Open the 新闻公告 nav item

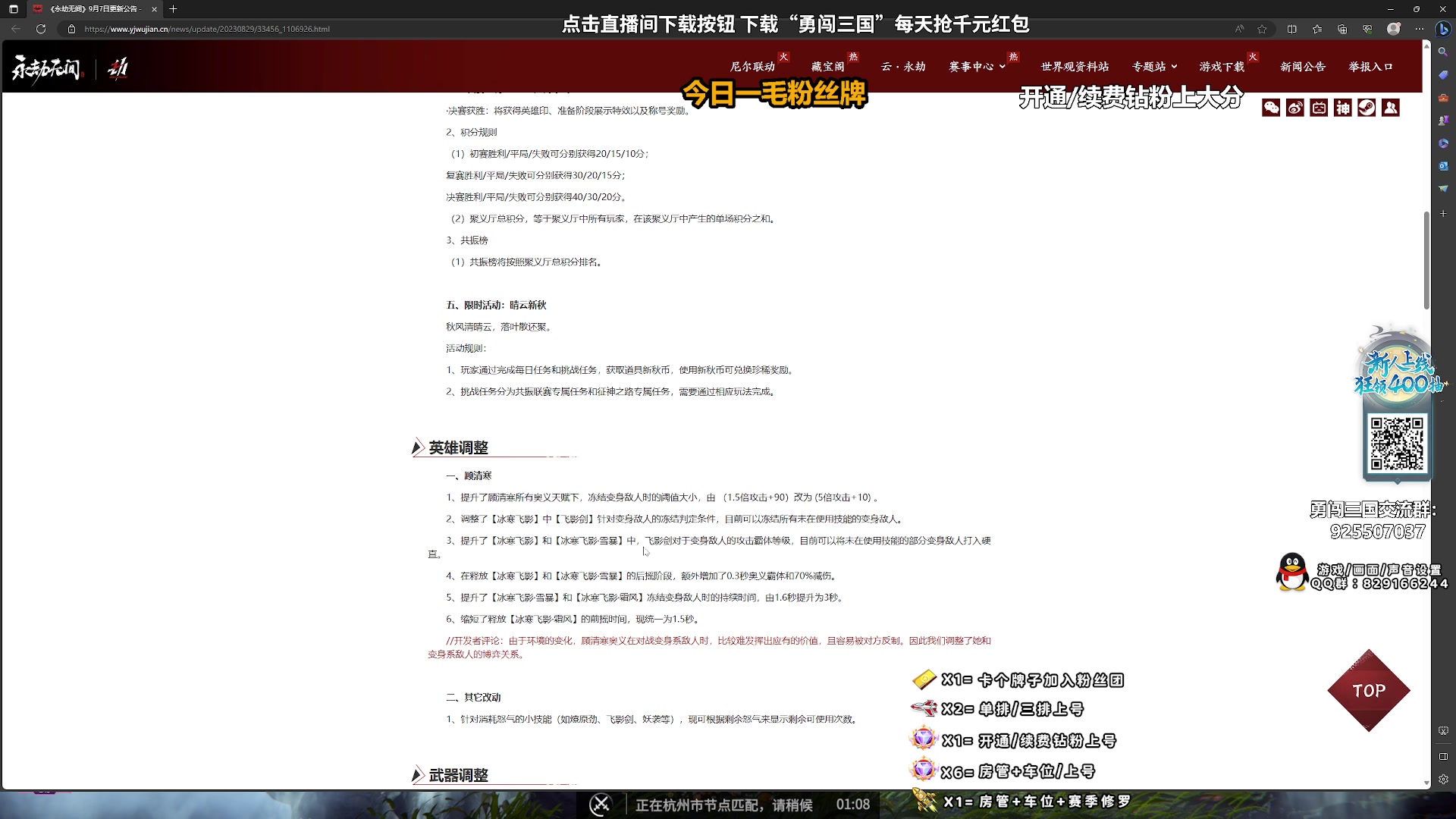pos(1303,67)
